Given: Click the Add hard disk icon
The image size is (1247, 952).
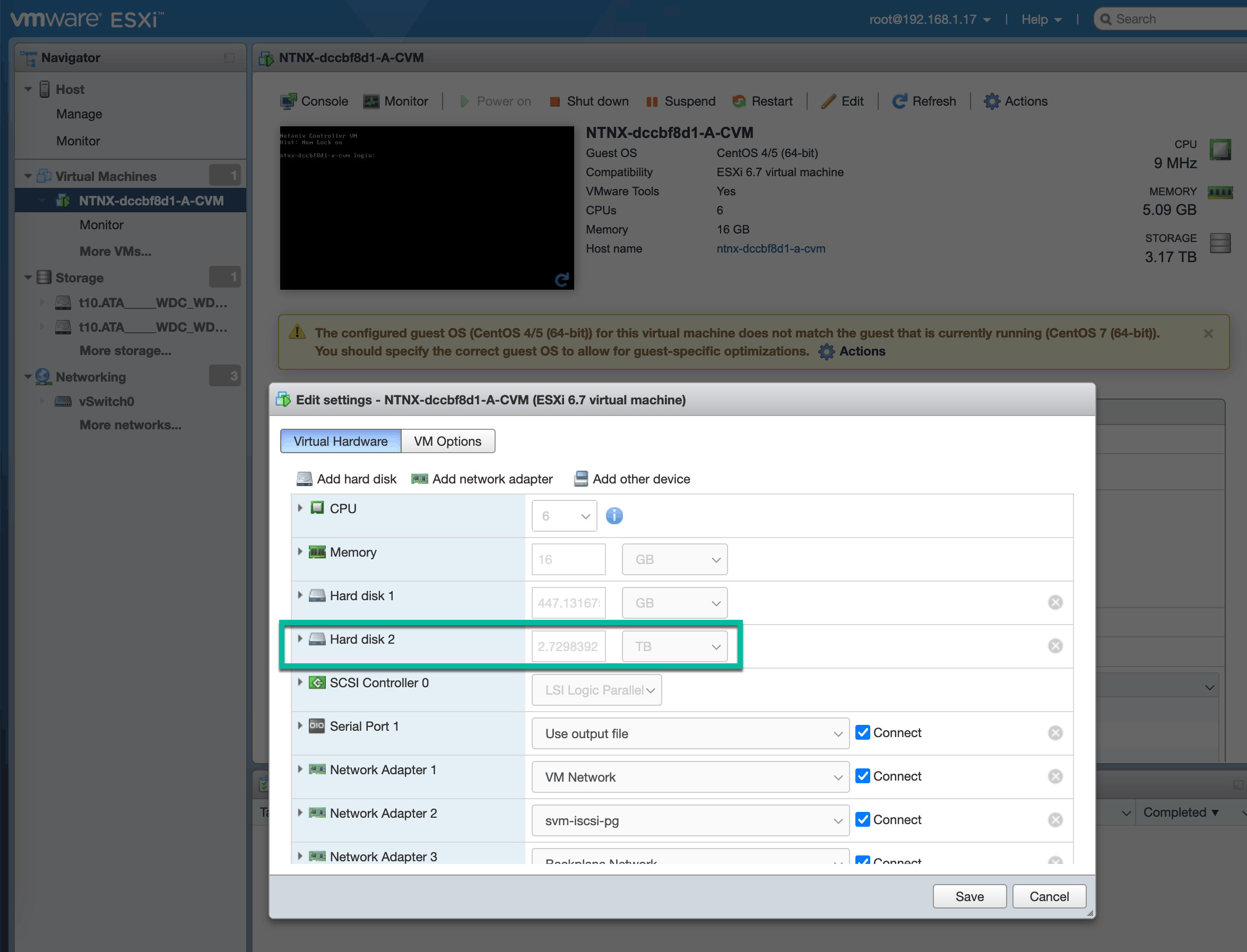Looking at the screenshot, I should (304, 479).
